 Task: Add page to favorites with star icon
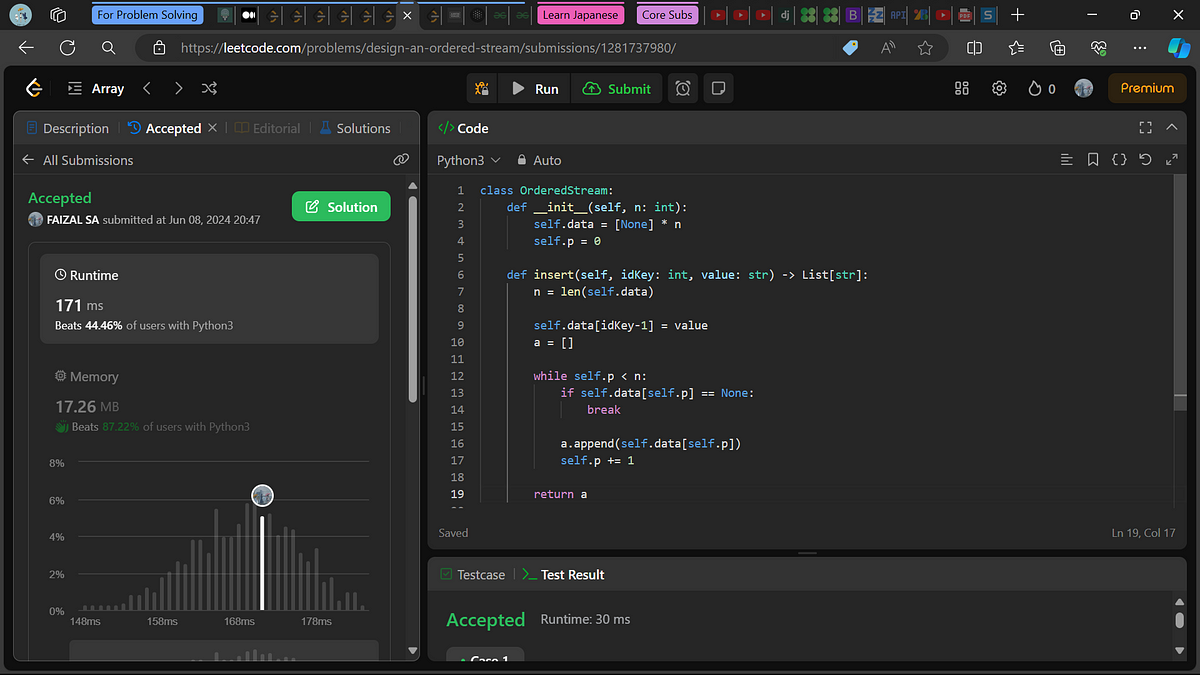click(x=925, y=47)
